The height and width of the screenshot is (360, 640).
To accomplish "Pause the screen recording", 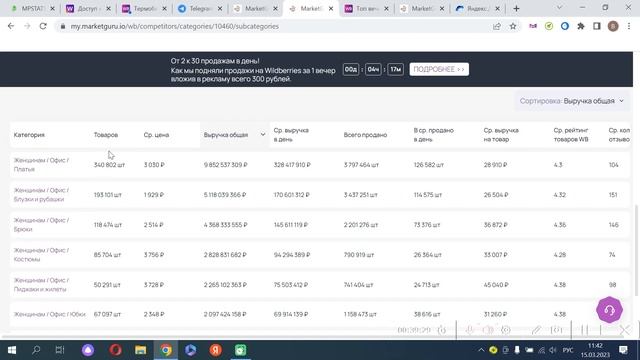I will (x=584, y=330).
